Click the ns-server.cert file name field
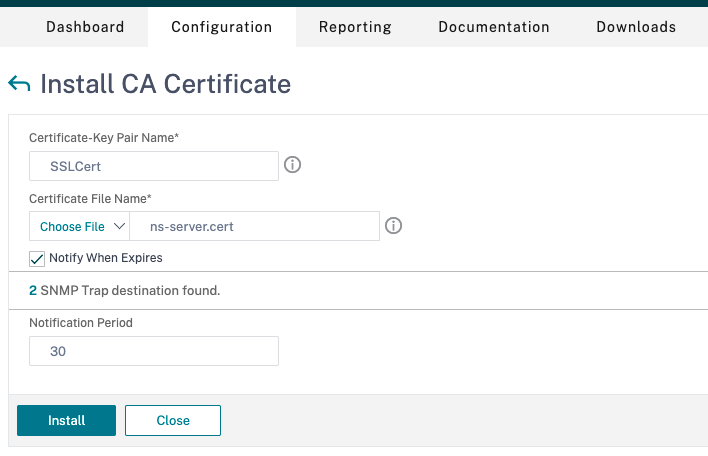708x456 pixels. pyautogui.click(x=254, y=227)
